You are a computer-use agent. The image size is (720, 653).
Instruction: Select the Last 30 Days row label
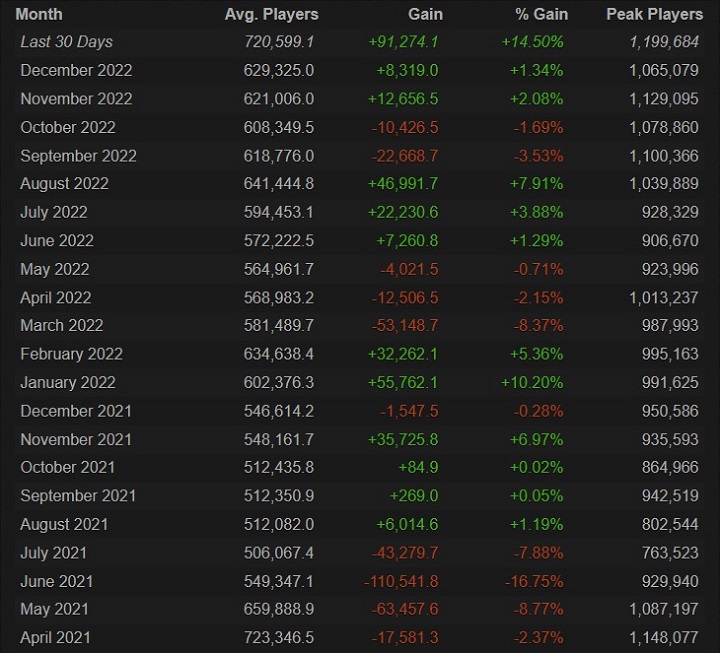click(x=67, y=42)
